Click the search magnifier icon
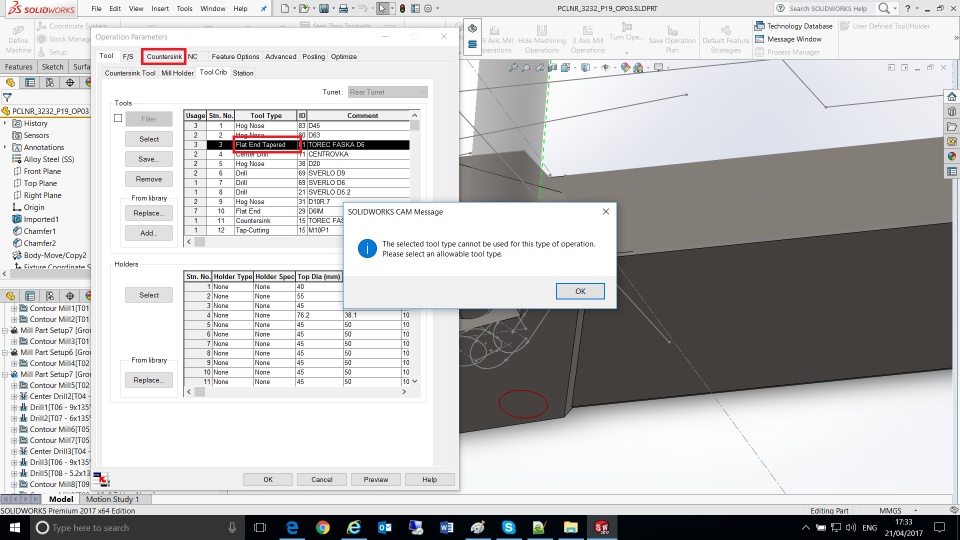 (883, 8)
